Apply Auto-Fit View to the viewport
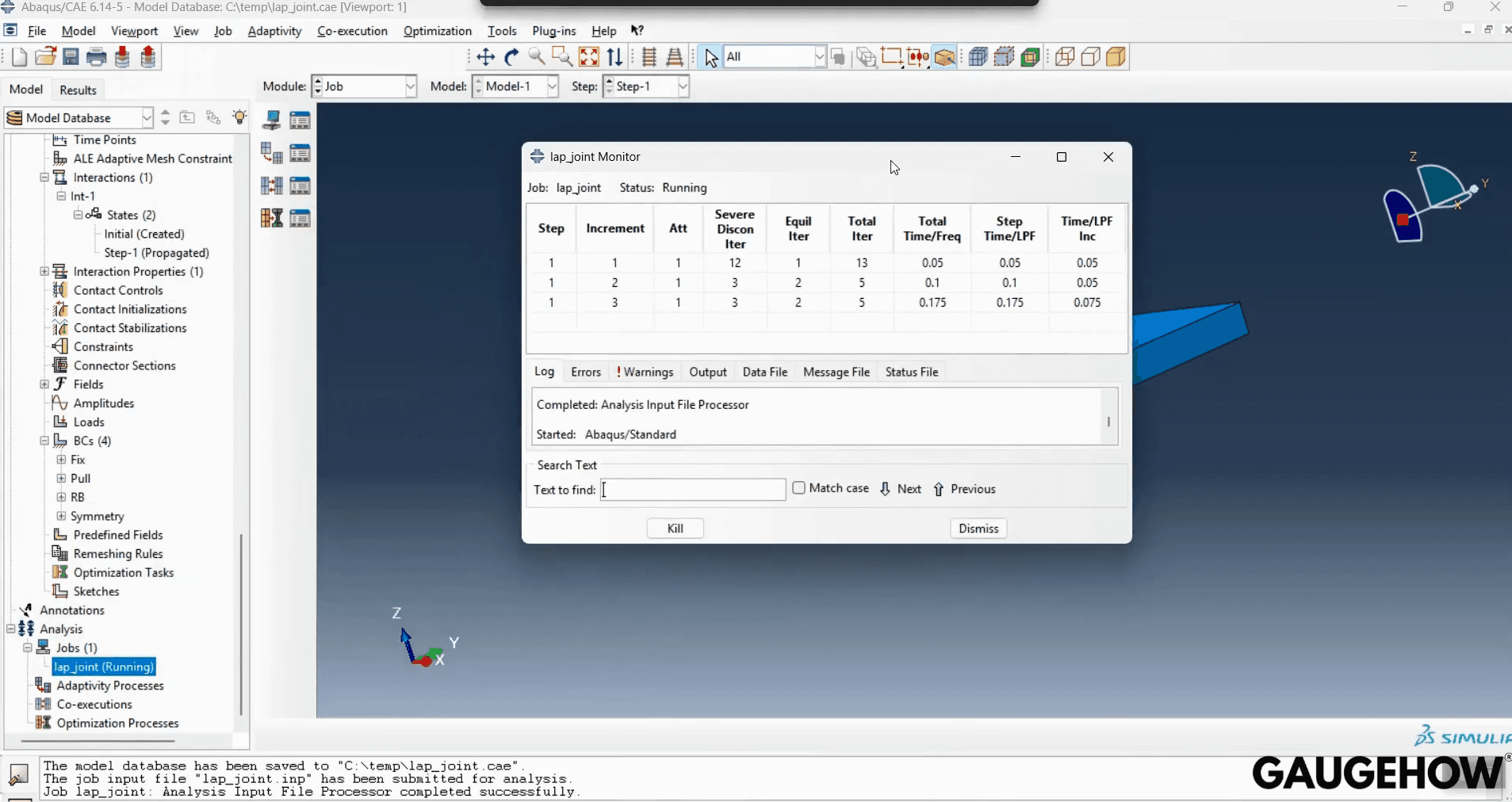1512x802 pixels. (589, 57)
